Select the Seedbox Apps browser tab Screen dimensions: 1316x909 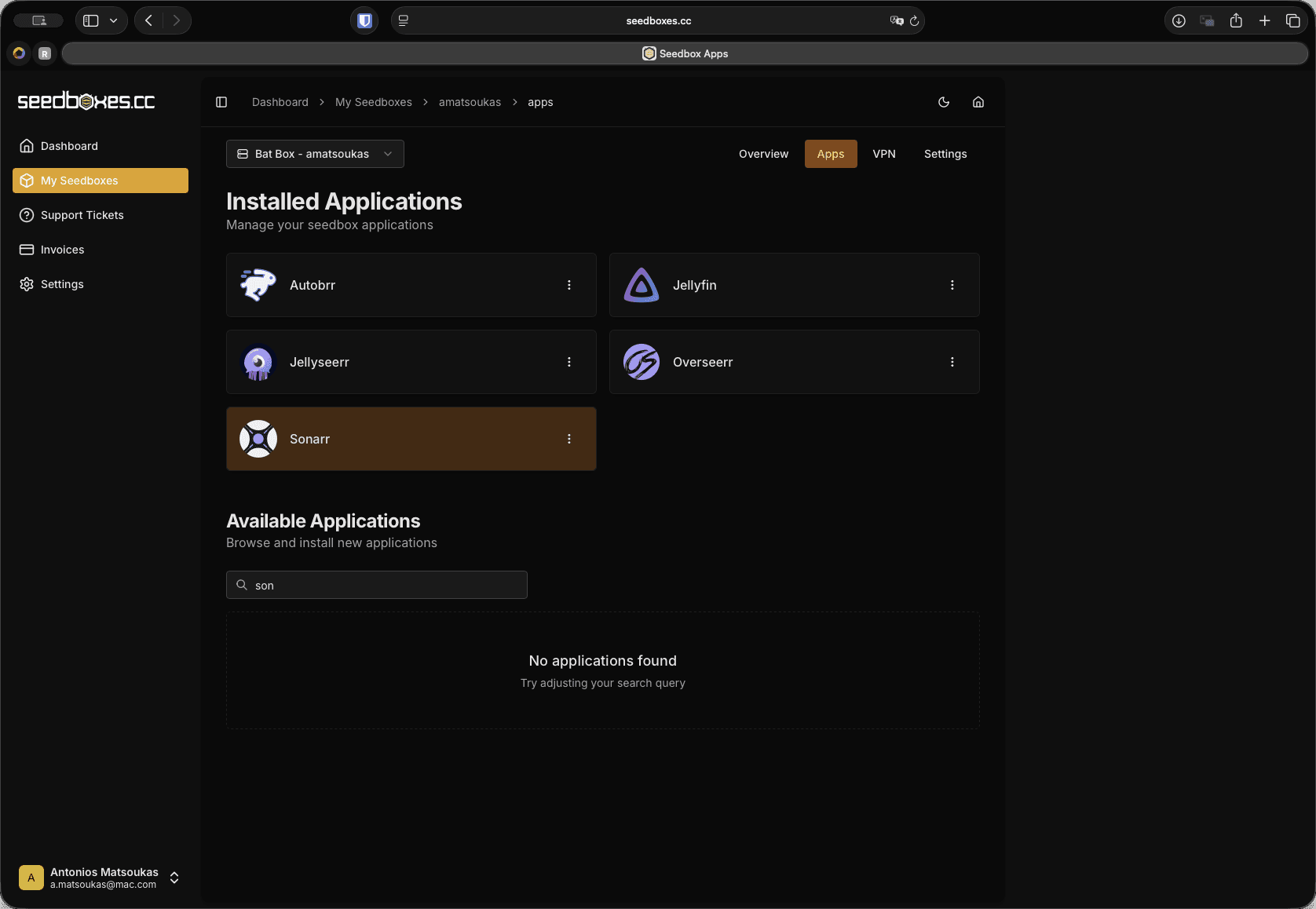[685, 53]
